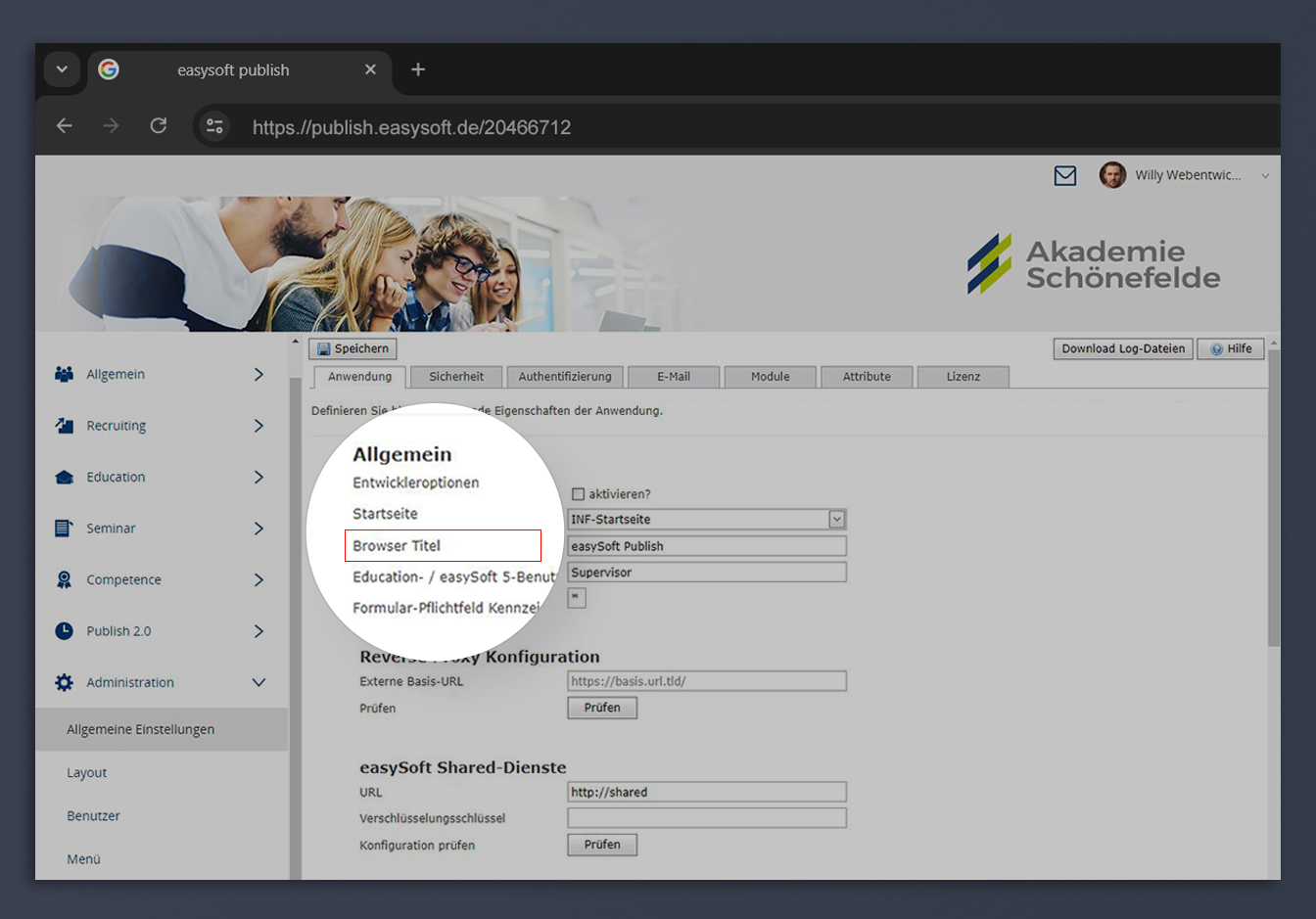Click the Externe Basis-URL input field
This screenshot has width=1316, height=919.
tap(707, 681)
